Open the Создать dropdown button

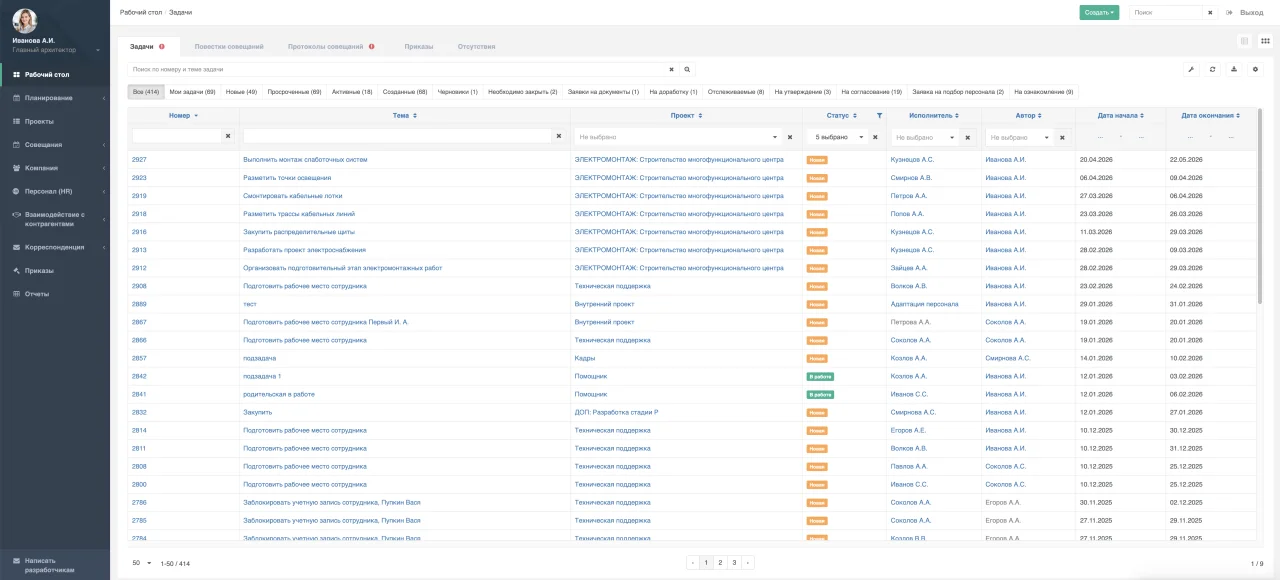1099,12
